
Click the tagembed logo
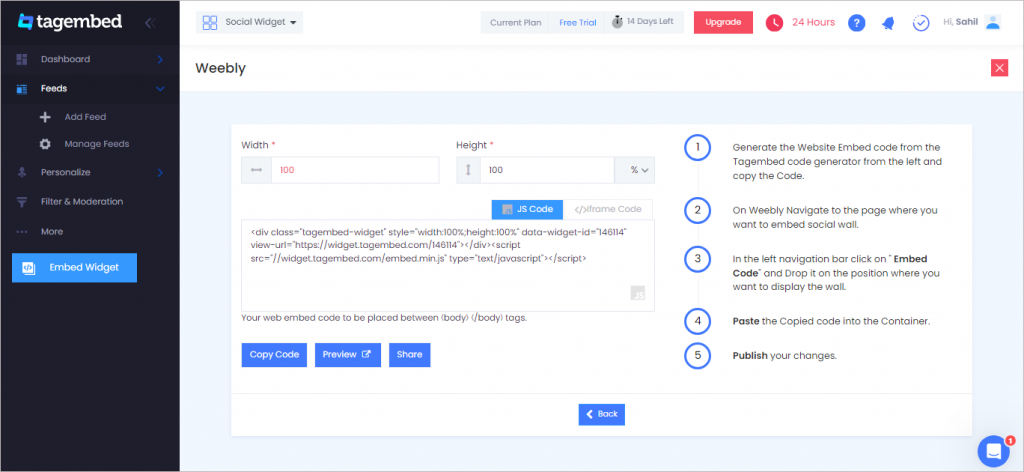[70, 22]
